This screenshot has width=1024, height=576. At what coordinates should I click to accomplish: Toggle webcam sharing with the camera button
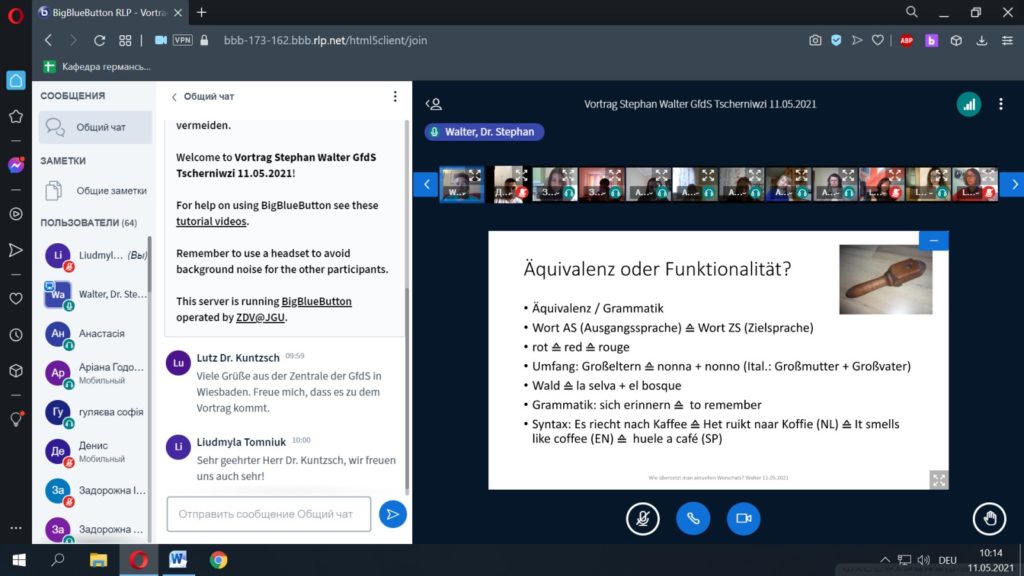tap(743, 519)
